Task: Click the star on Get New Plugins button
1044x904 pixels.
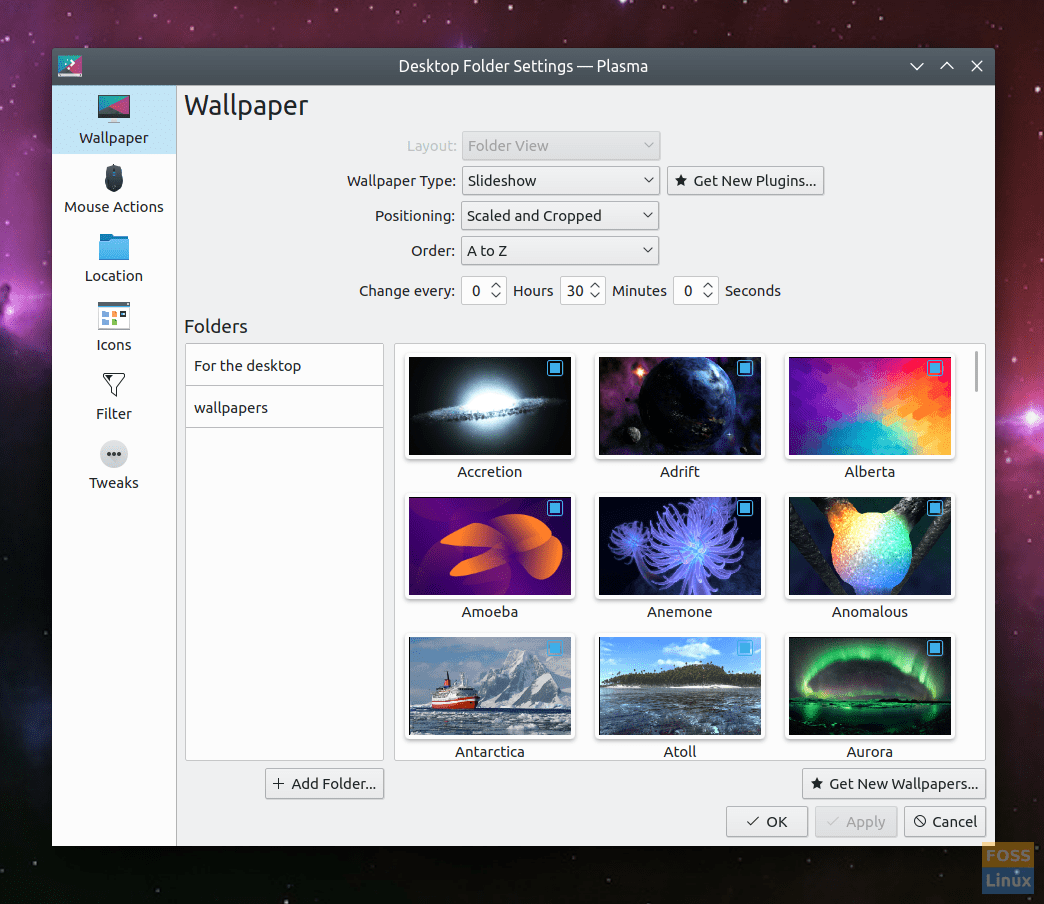Action: tap(682, 181)
